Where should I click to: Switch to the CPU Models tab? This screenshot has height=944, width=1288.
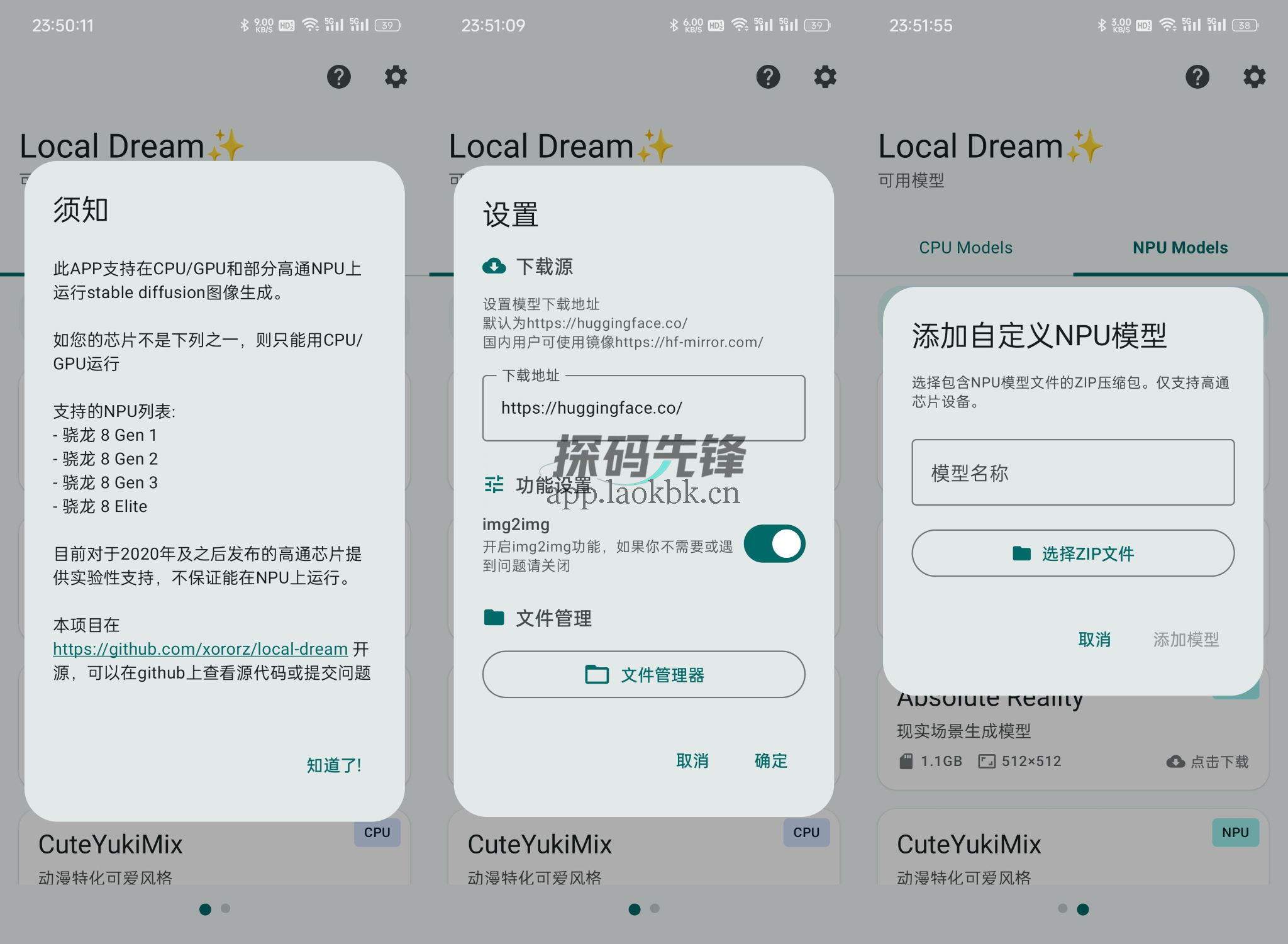click(x=965, y=248)
